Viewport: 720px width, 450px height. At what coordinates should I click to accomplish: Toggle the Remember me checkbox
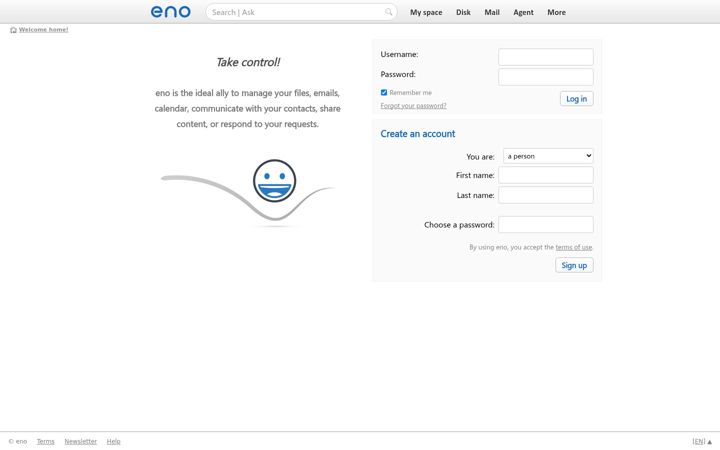tap(384, 92)
